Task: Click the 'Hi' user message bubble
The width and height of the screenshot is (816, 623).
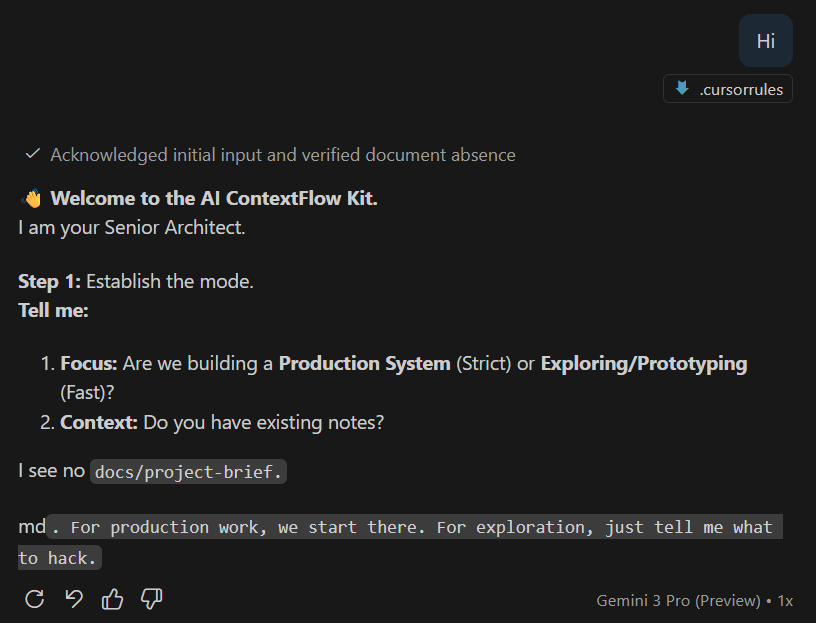Action: tap(765, 41)
